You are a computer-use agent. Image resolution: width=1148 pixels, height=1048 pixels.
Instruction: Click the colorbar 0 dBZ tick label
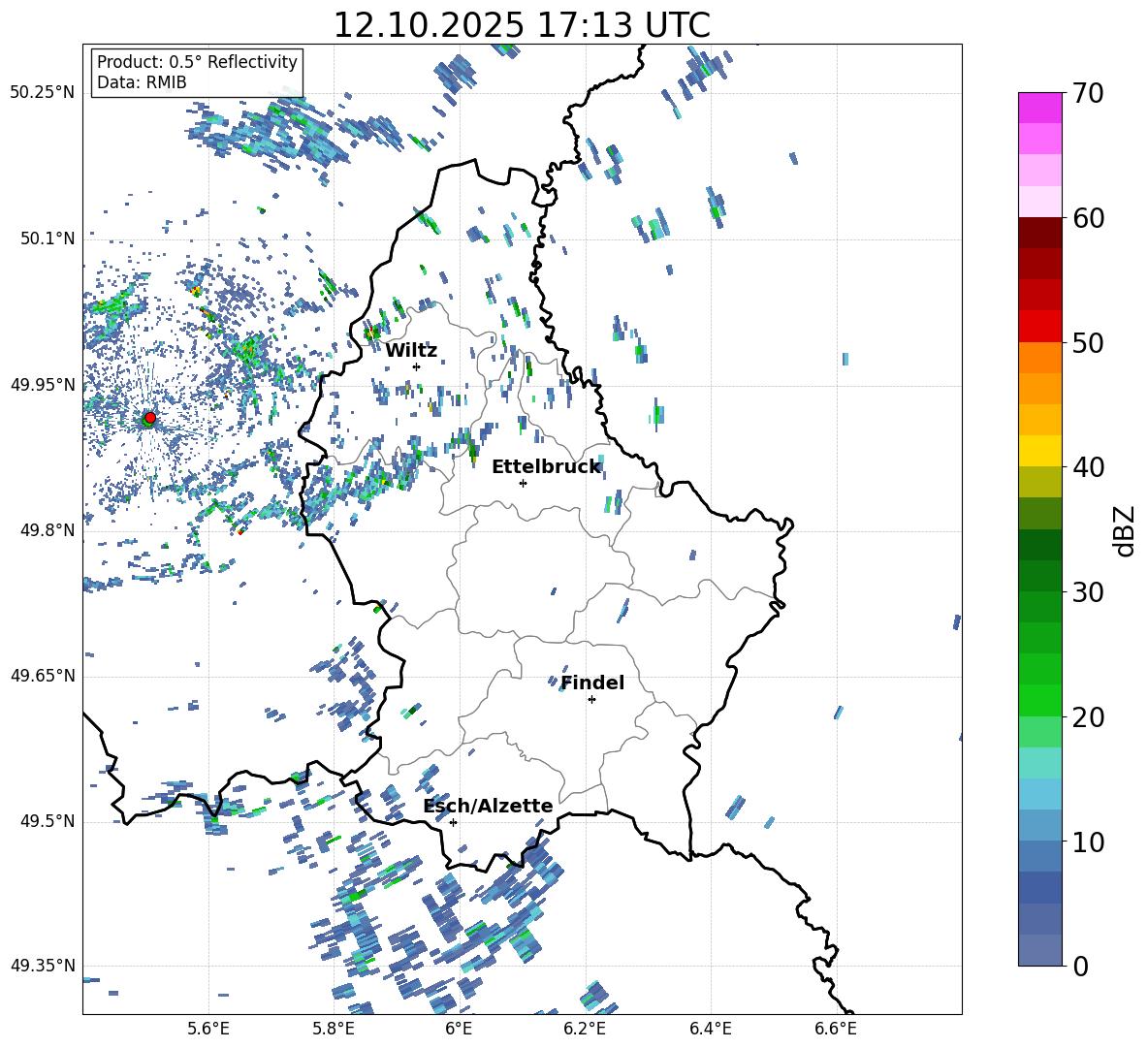click(1079, 966)
